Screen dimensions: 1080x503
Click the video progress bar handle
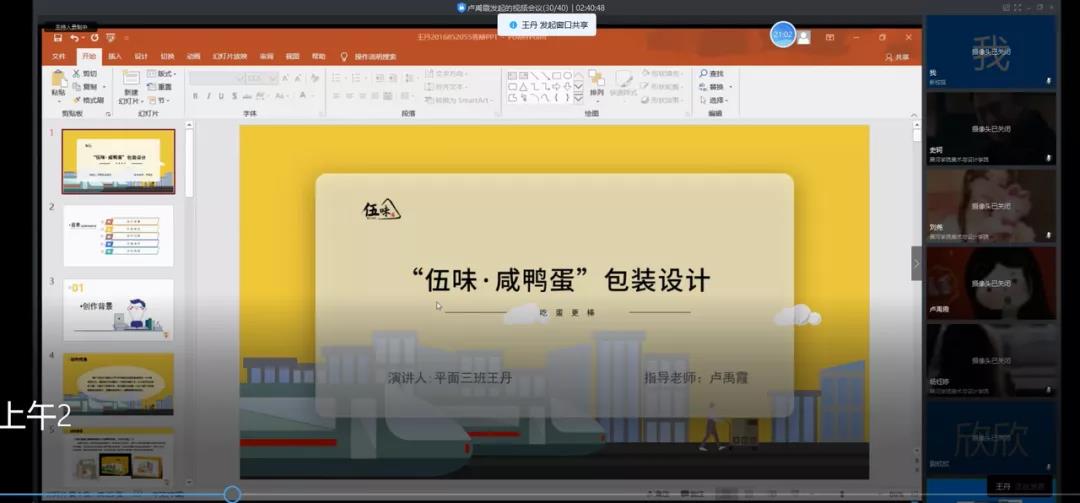(x=232, y=494)
